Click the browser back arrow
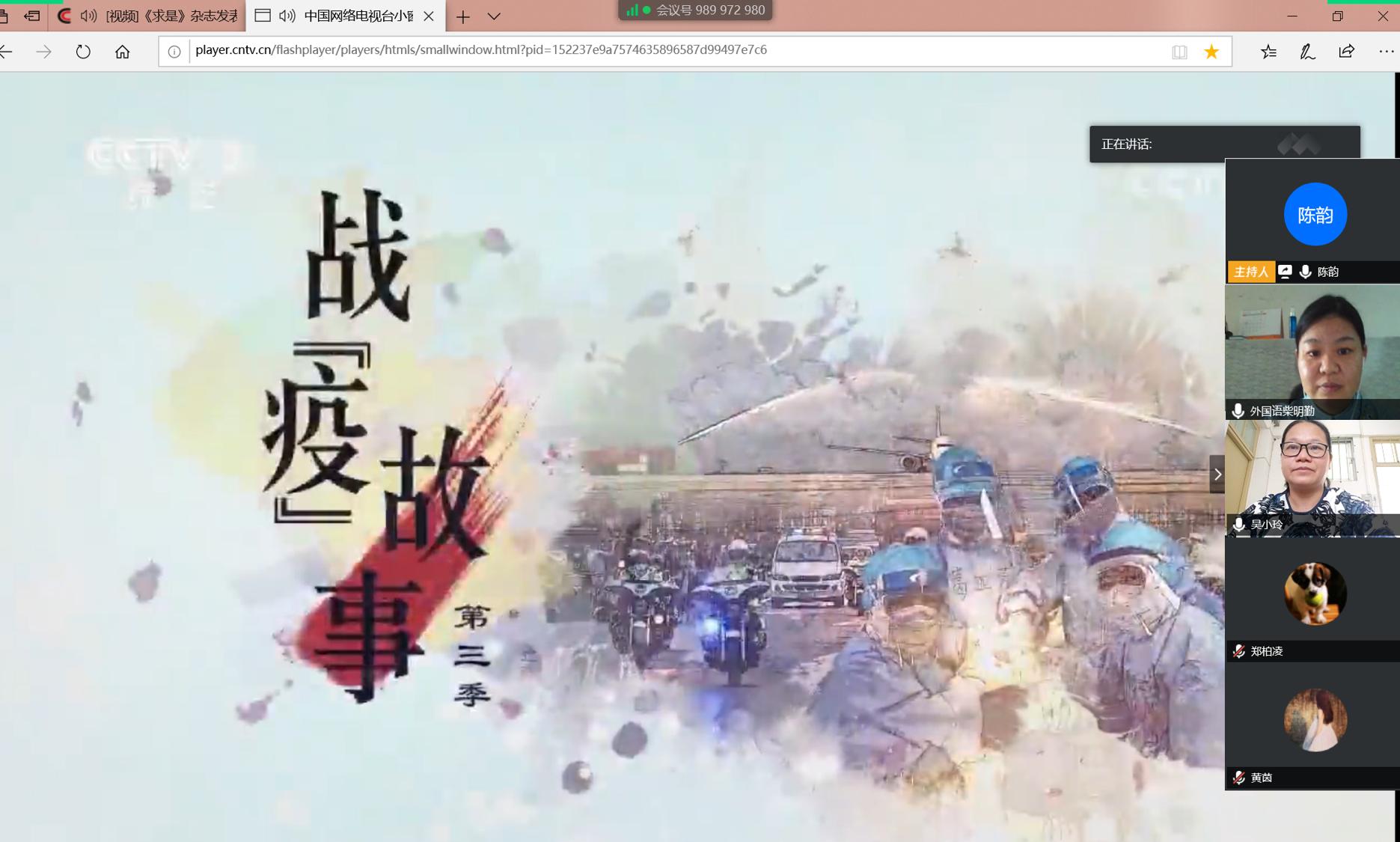1400x842 pixels. point(6,51)
